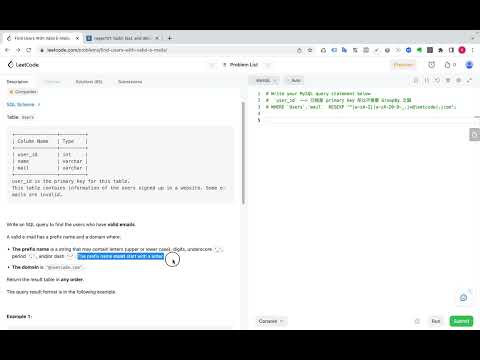Image resolution: width=480 pixels, height=360 pixels.
Task: Open the editor shortcuts icon
Action: pos(448,80)
